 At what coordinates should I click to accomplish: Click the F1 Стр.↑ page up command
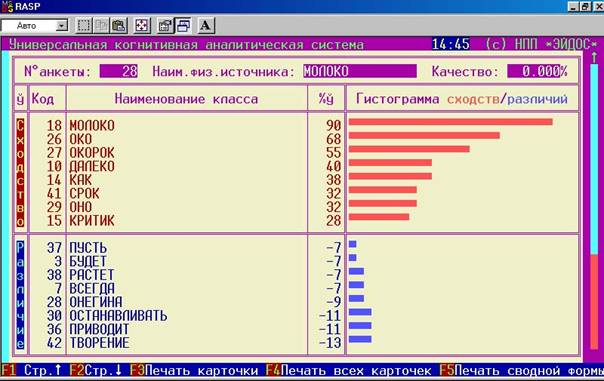tap(32, 371)
